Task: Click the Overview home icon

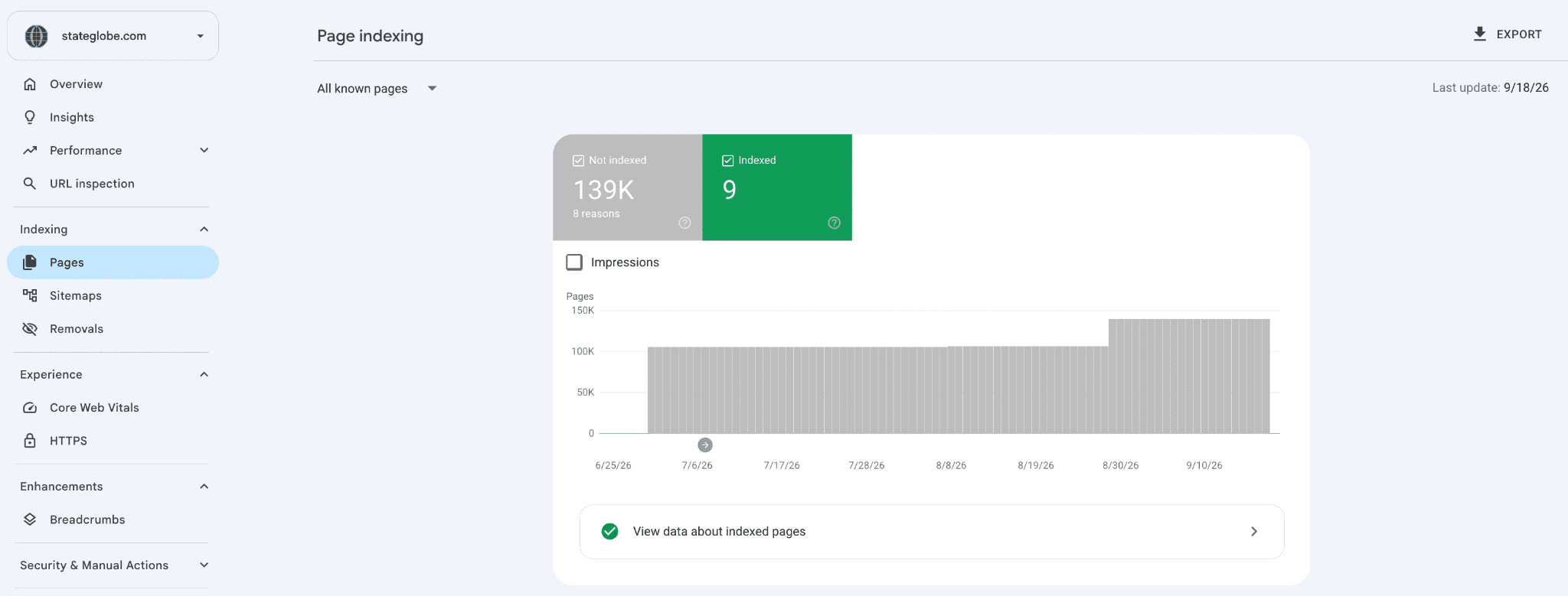Action: coord(30,84)
